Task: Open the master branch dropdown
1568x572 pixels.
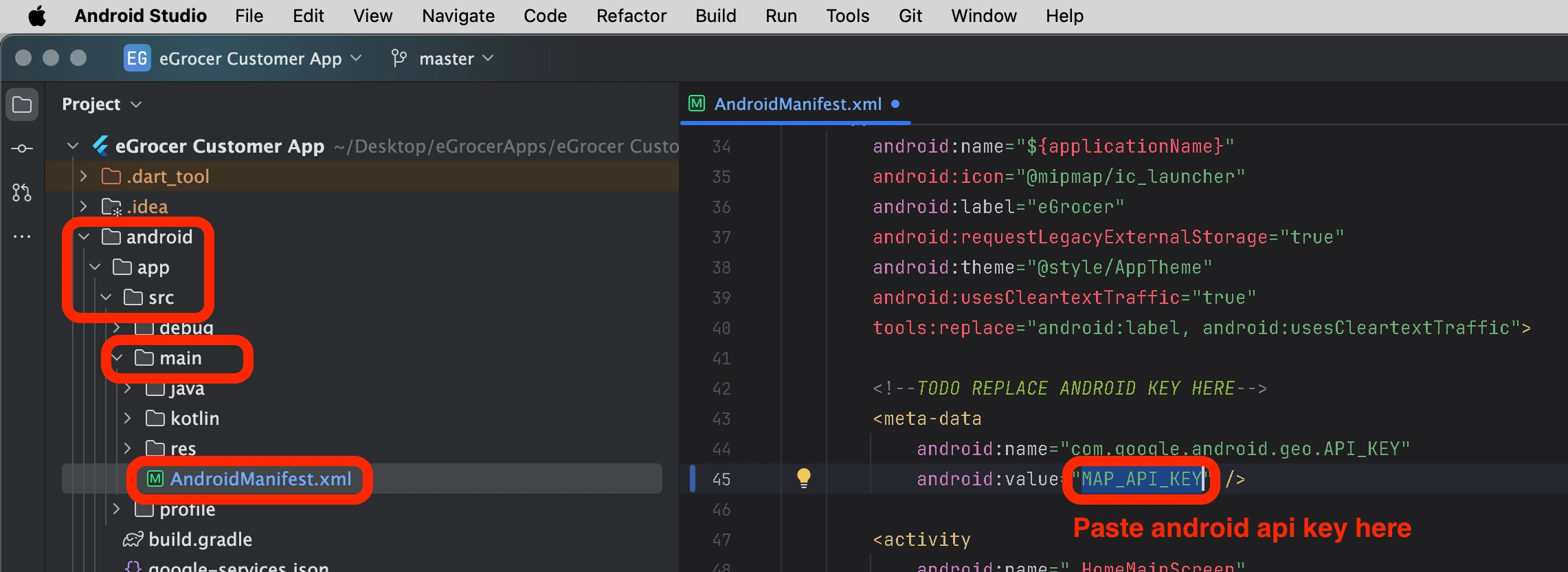Action: (456, 58)
